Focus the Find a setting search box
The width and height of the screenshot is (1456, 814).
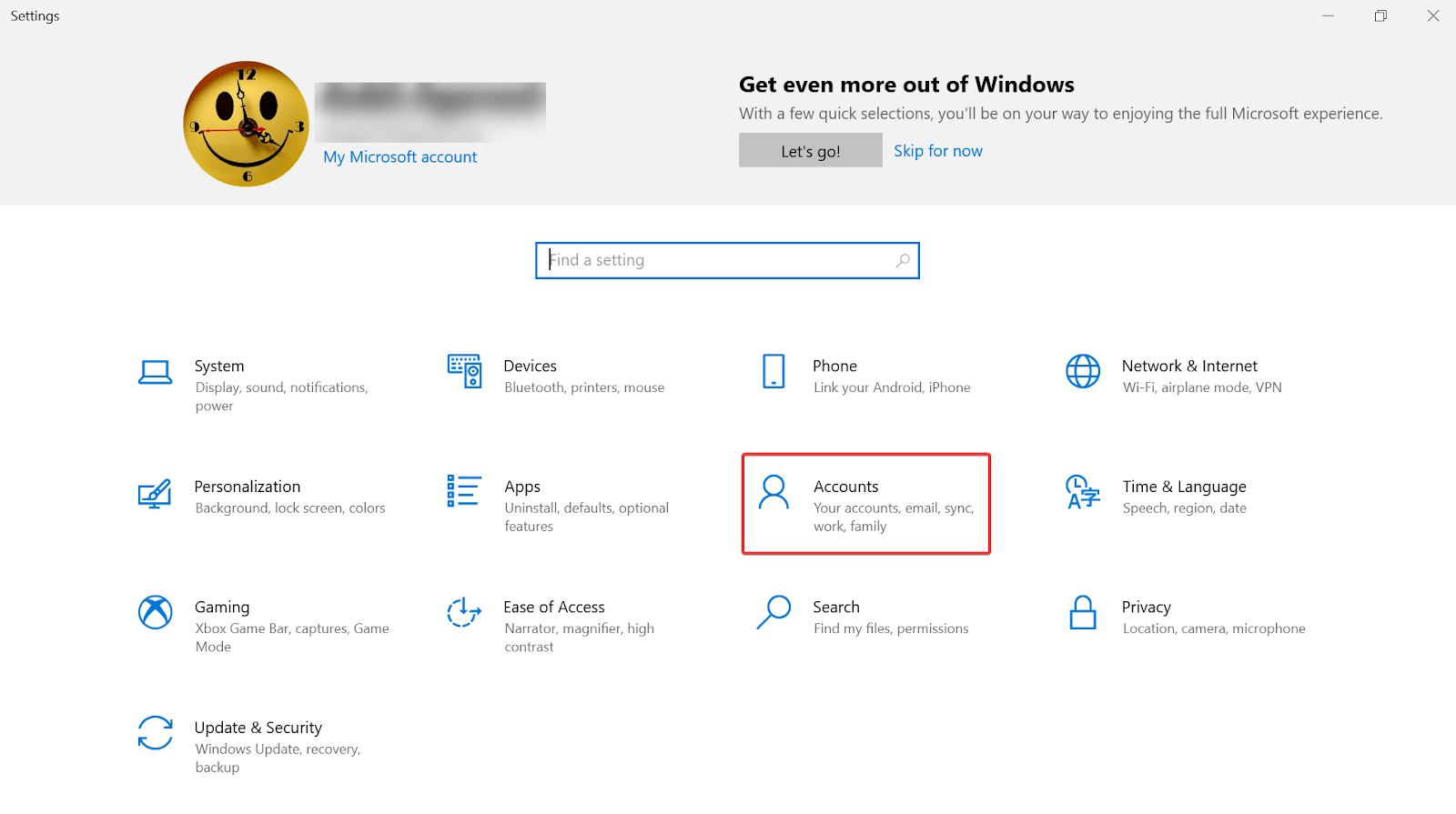tap(719, 261)
